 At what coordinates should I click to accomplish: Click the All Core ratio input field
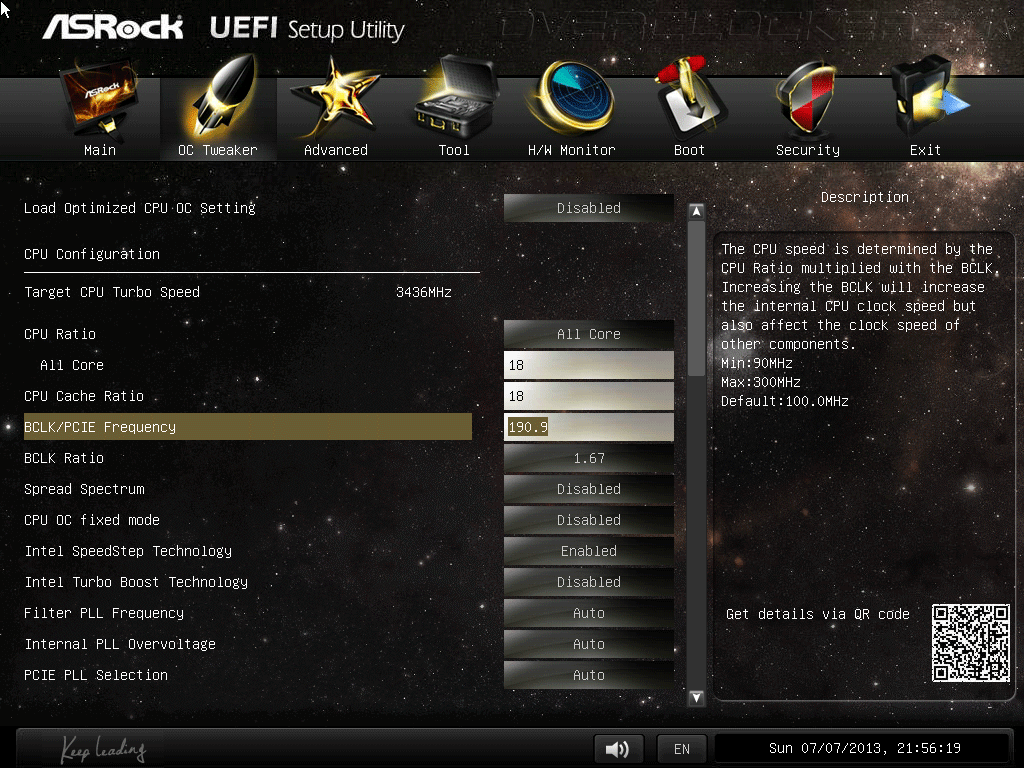pos(588,365)
